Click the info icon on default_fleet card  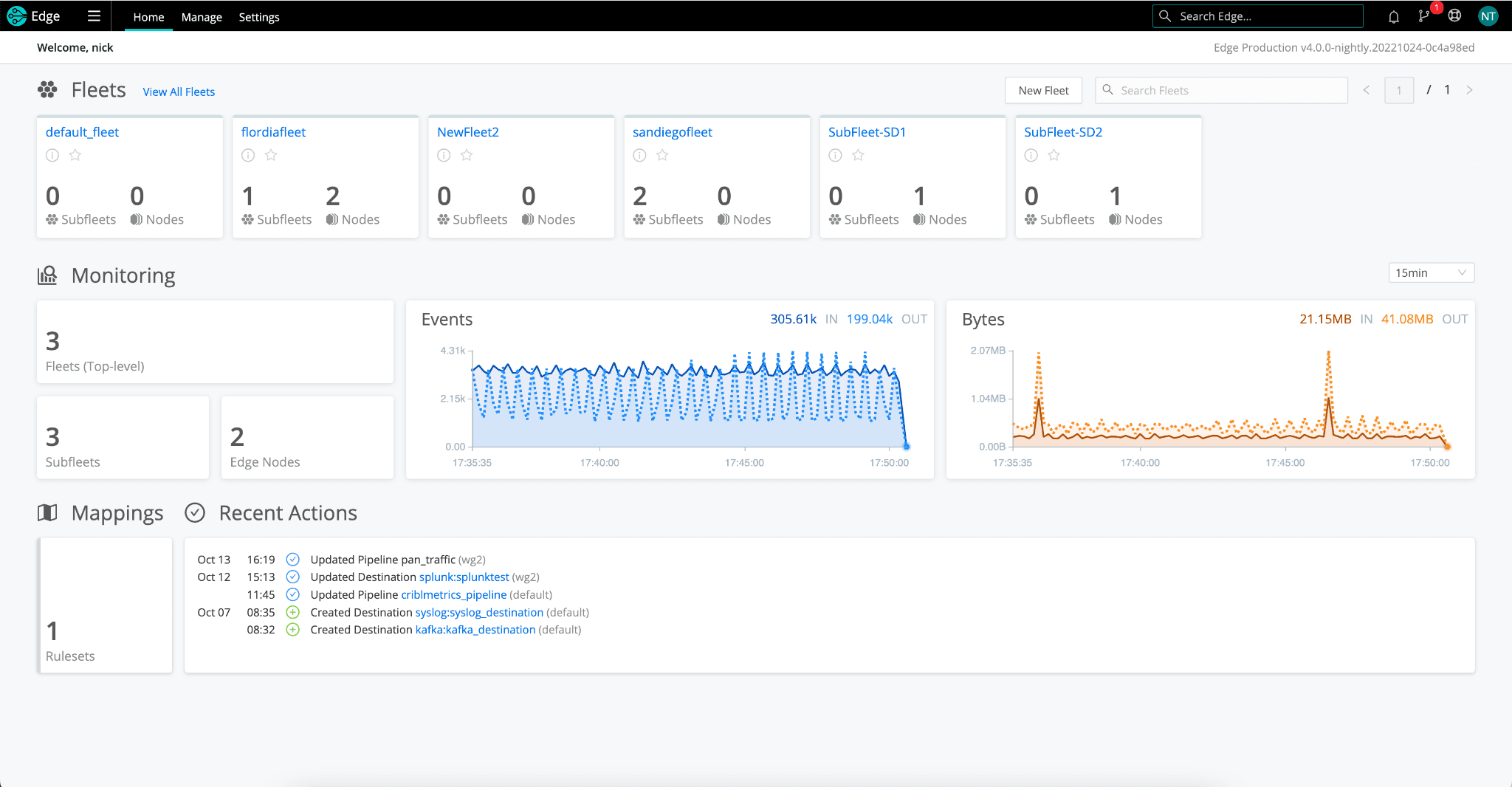click(52, 155)
